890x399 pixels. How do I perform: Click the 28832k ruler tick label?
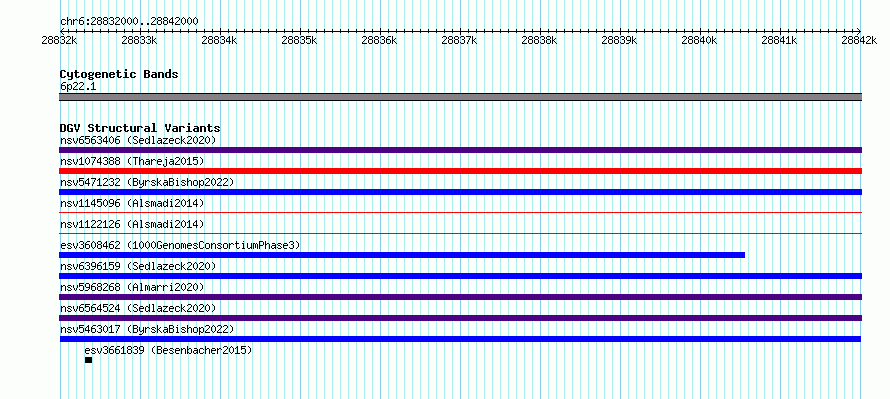pyautogui.click(x=60, y=40)
